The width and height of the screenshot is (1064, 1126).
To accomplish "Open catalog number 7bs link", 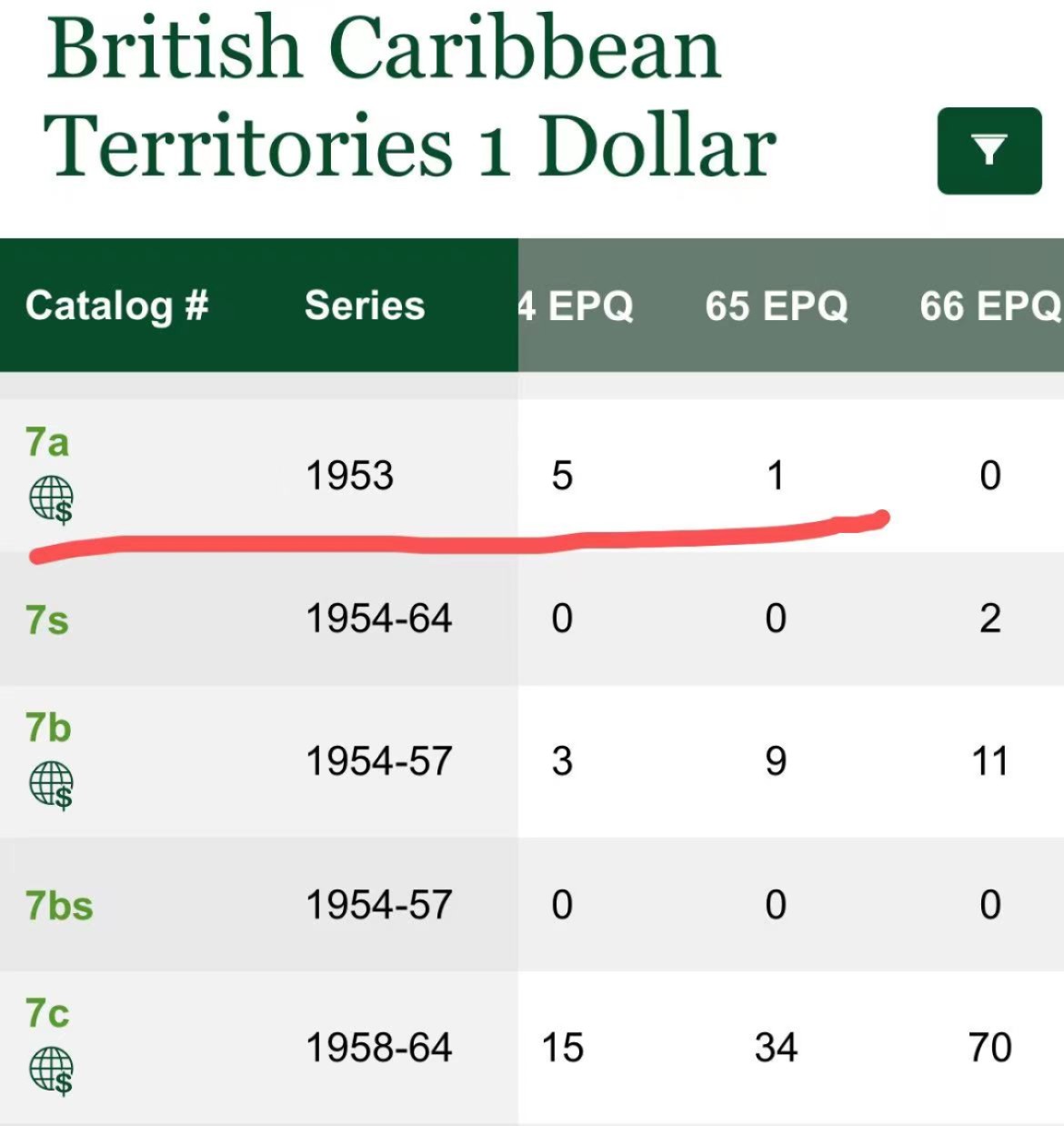I will [59, 906].
